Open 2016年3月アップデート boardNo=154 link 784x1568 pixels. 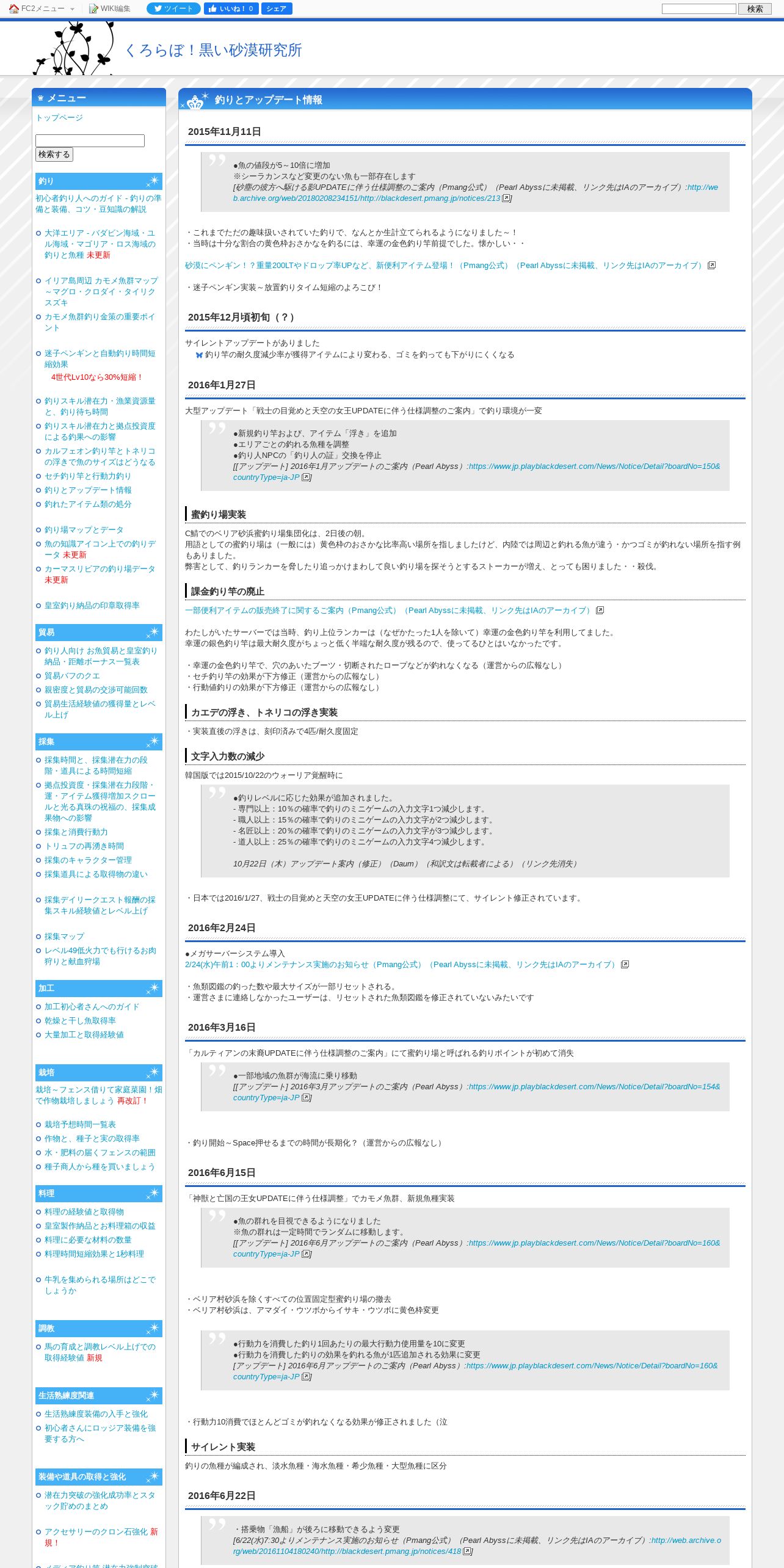pyautogui.click(x=476, y=1092)
